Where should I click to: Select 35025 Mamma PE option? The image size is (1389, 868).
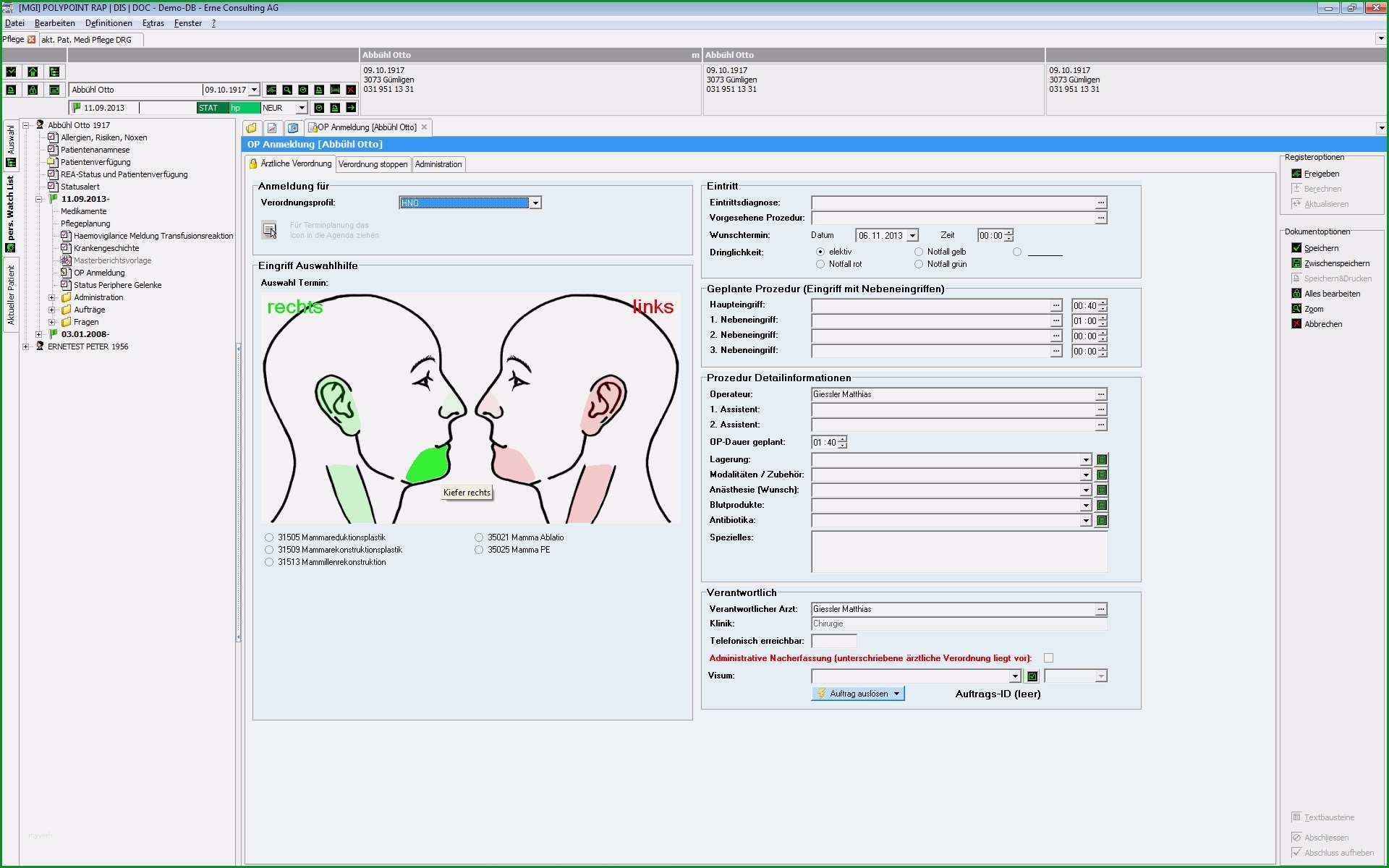click(x=479, y=550)
